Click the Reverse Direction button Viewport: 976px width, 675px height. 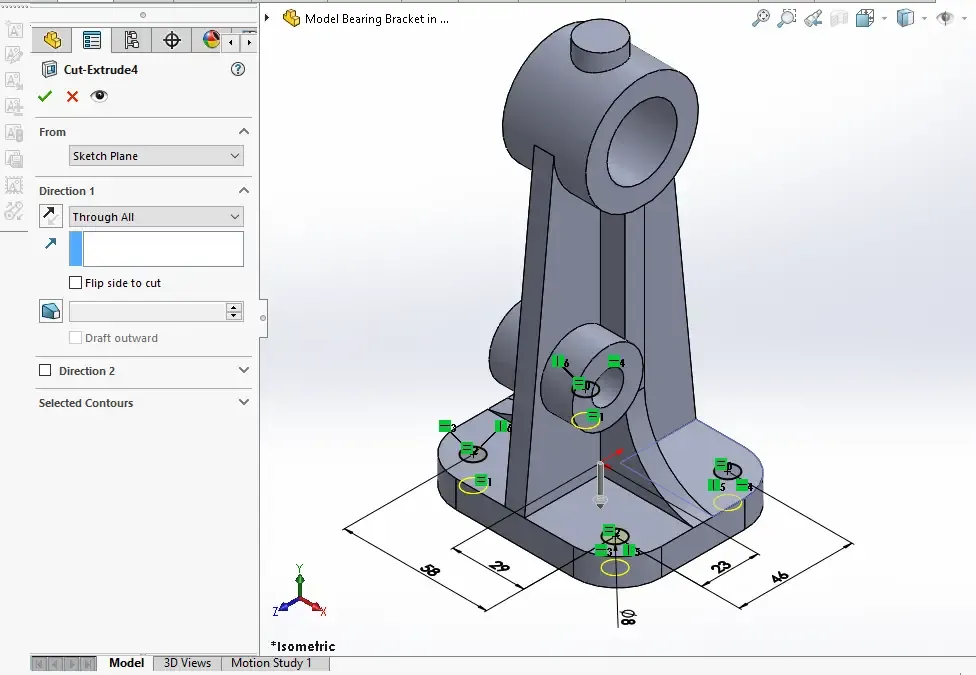click(50, 216)
